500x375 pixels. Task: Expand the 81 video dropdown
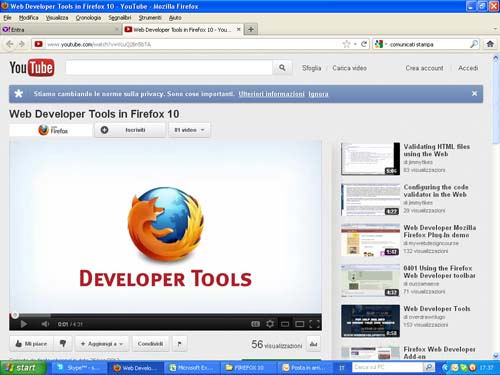pyautogui.click(x=189, y=130)
